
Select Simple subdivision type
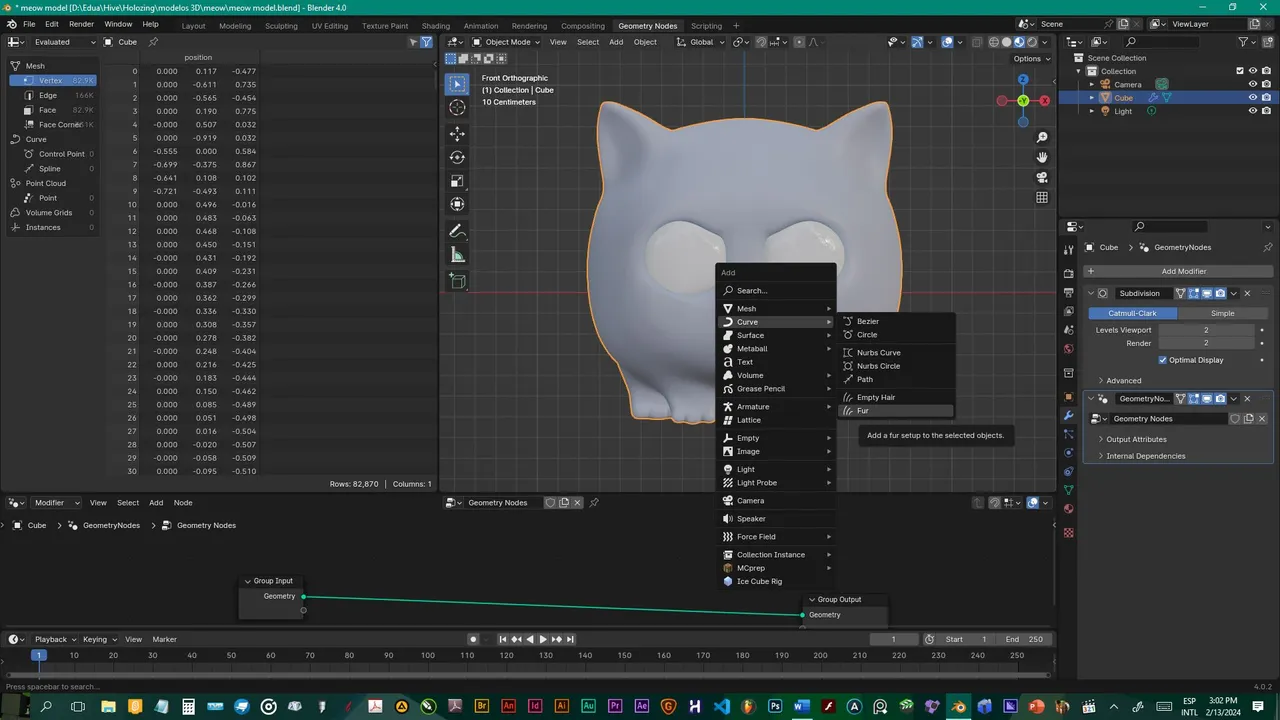[x=1222, y=313]
